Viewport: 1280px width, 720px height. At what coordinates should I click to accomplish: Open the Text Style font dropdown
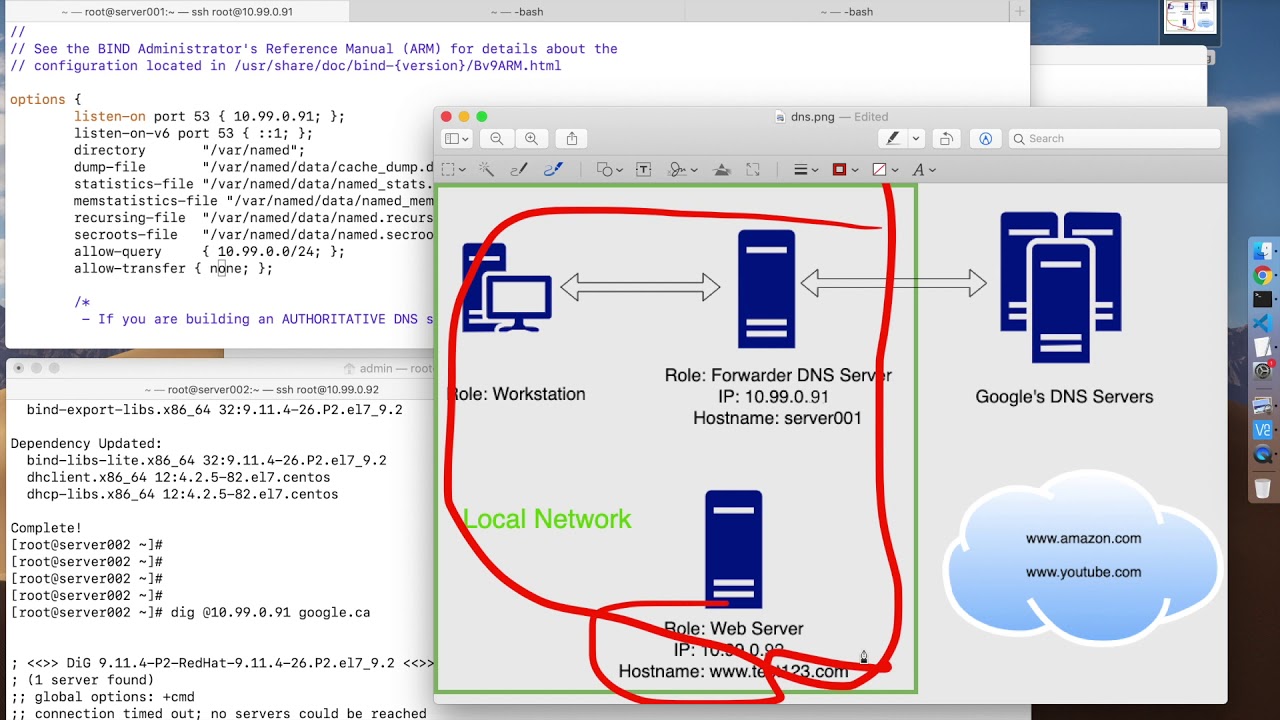923,170
